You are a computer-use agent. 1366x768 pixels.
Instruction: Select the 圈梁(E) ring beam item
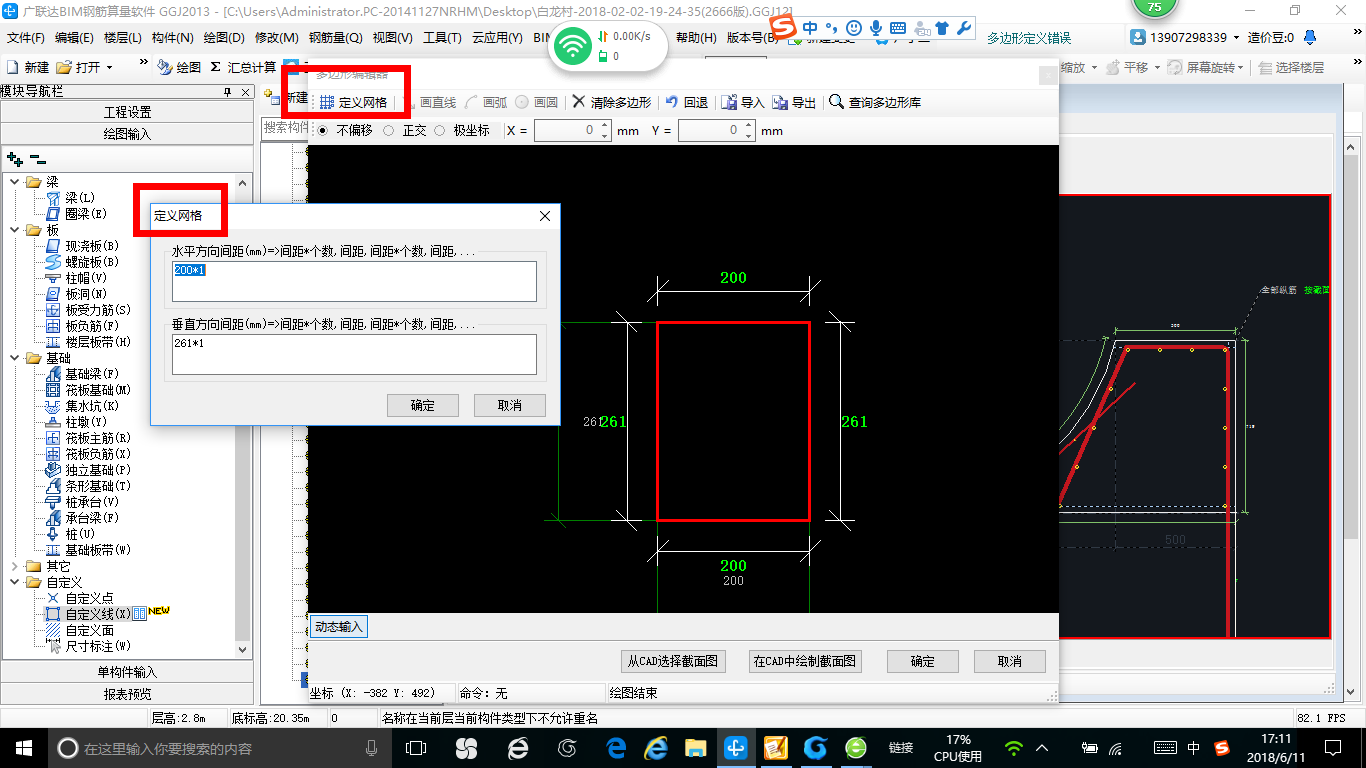(85, 214)
